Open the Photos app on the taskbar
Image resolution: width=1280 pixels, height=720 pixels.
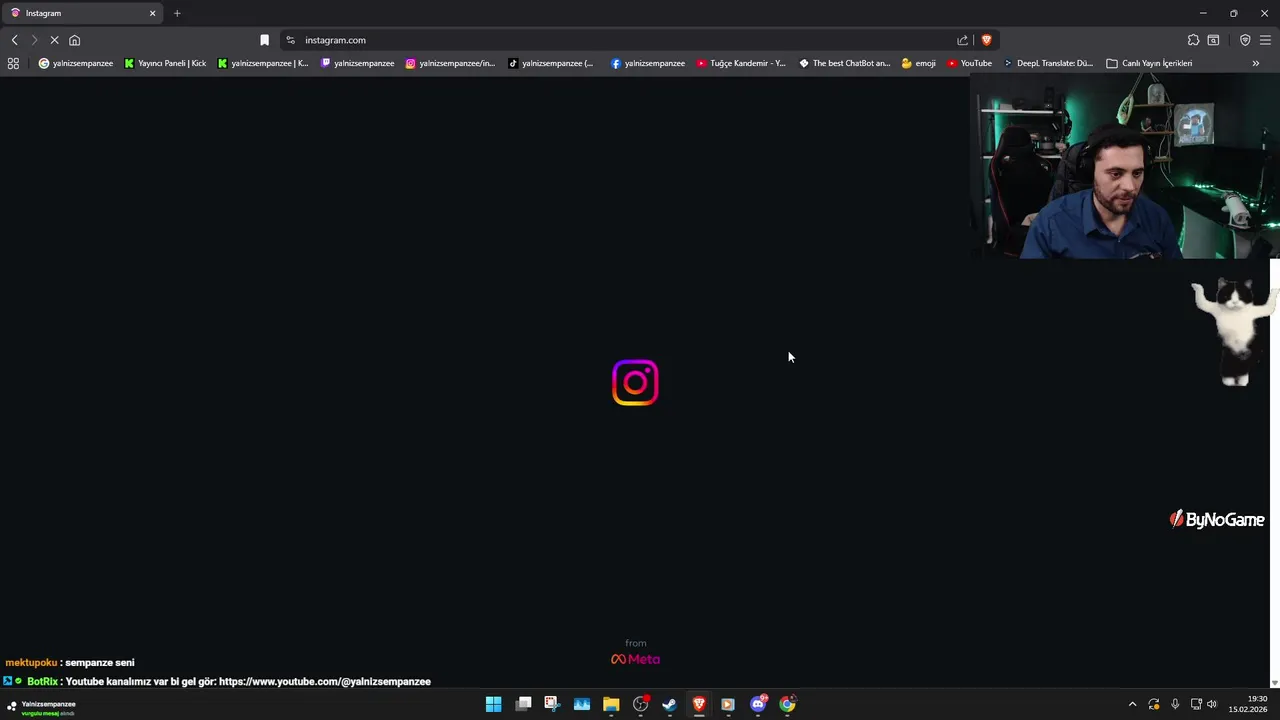(581, 704)
